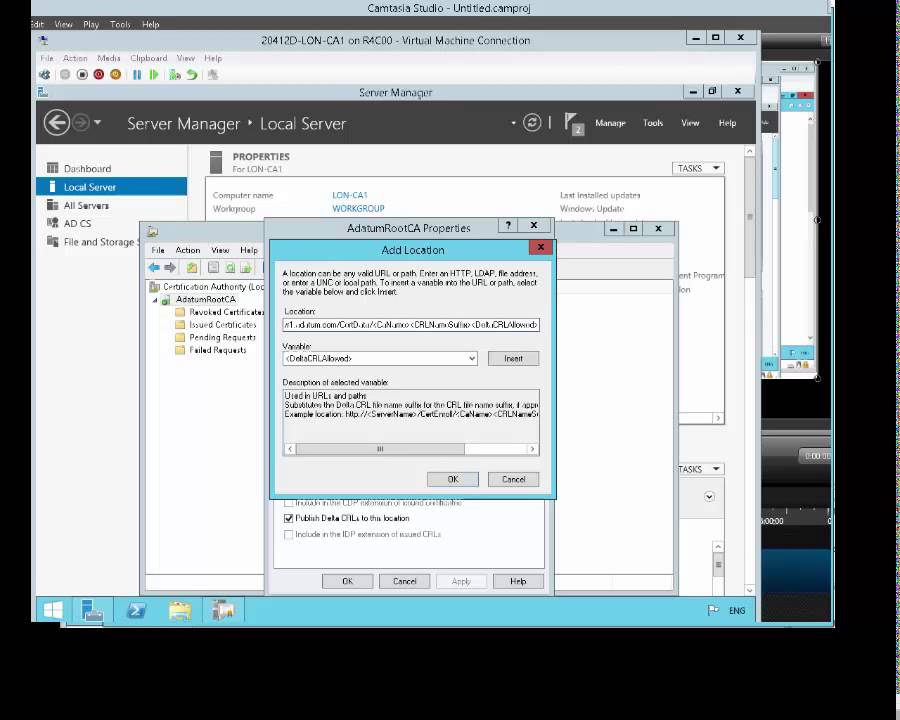Viewport: 900px width, 720px height.
Task: Uncheck Publish Delta CRLs to this location
Action: [289, 518]
